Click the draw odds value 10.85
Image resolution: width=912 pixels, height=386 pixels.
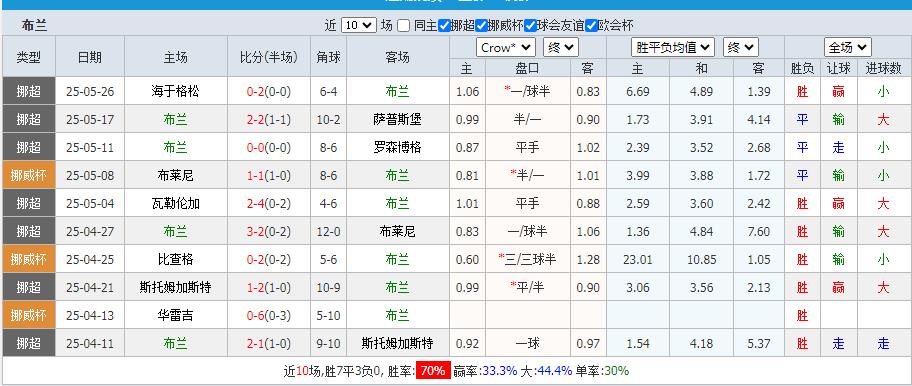click(x=701, y=259)
